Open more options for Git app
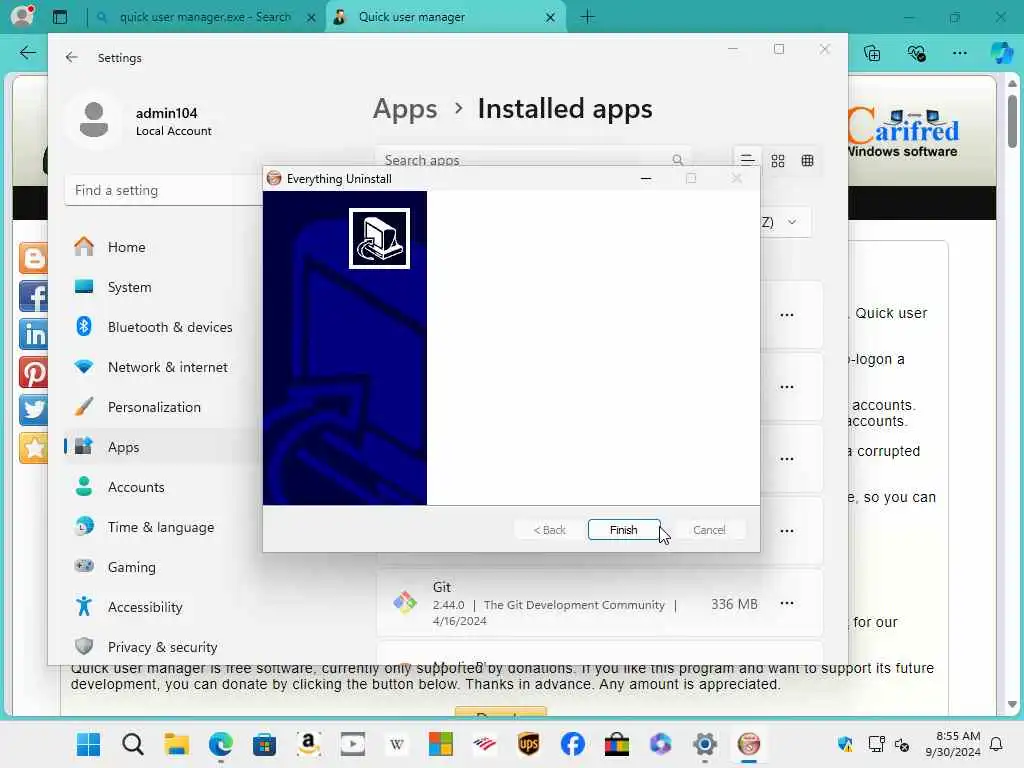This screenshot has width=1024, height=768. coord(787,603)
